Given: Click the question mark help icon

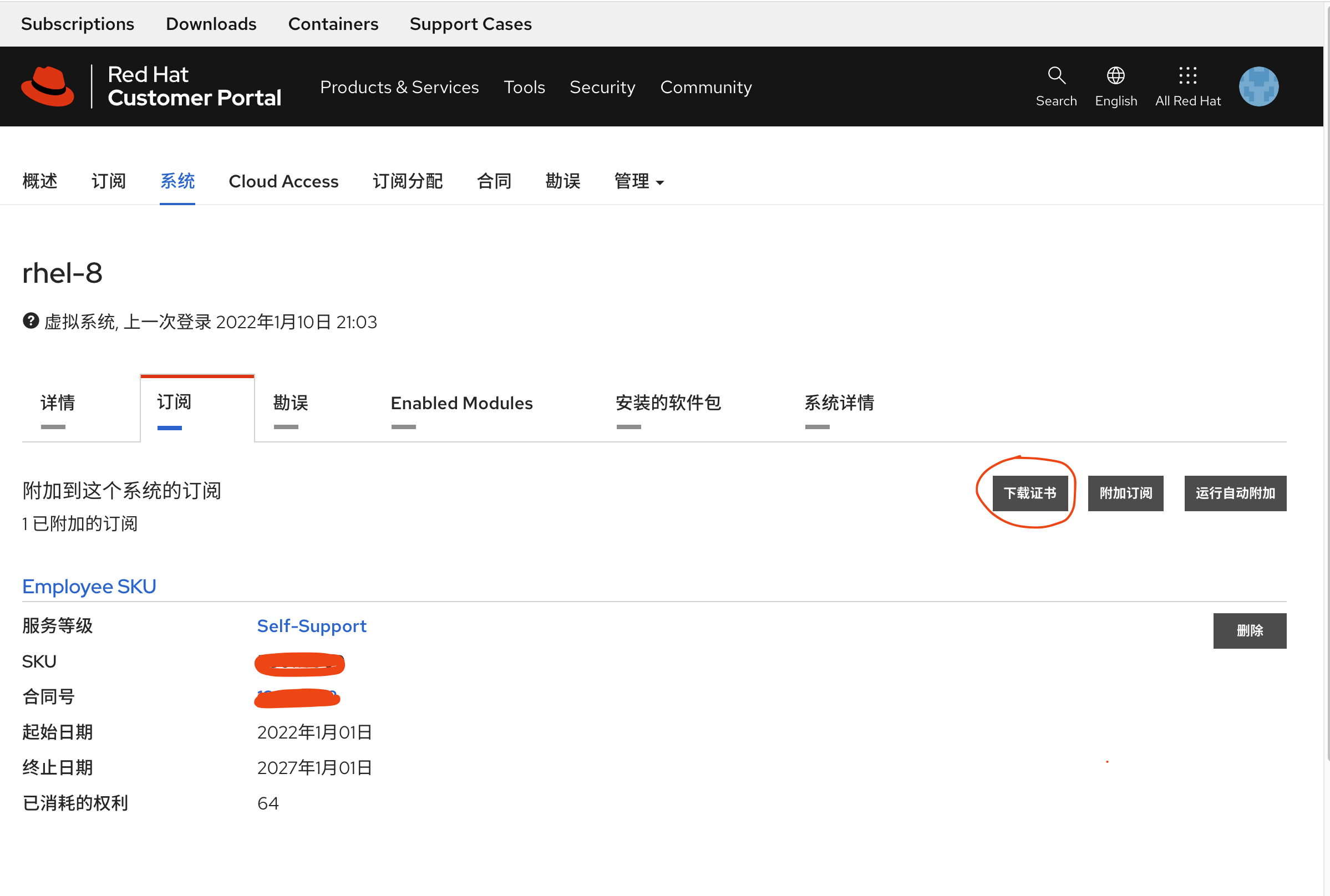Looking at the screenshot, I should 31,321.
